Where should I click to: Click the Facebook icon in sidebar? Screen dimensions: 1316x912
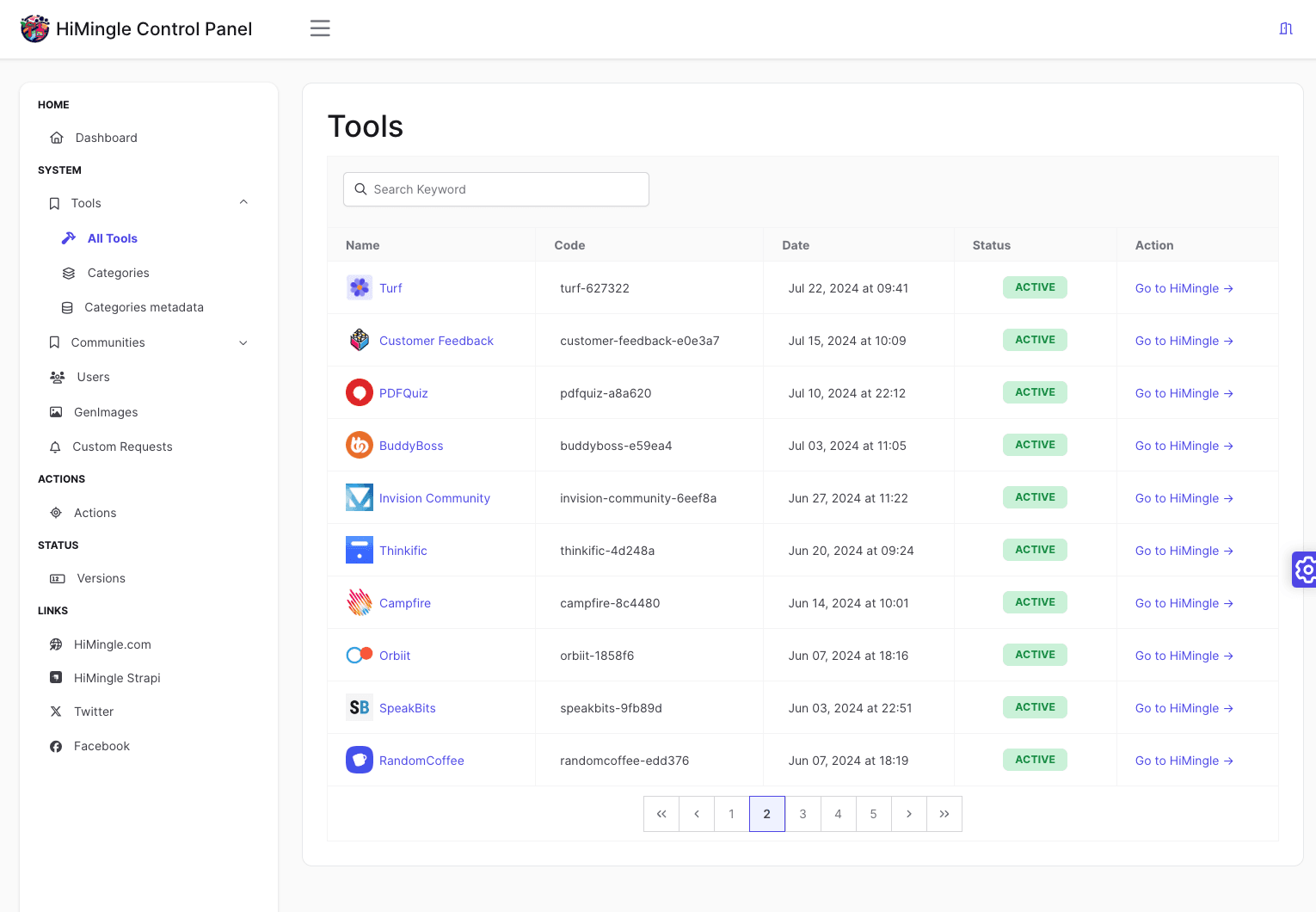[x=56, y=746]
